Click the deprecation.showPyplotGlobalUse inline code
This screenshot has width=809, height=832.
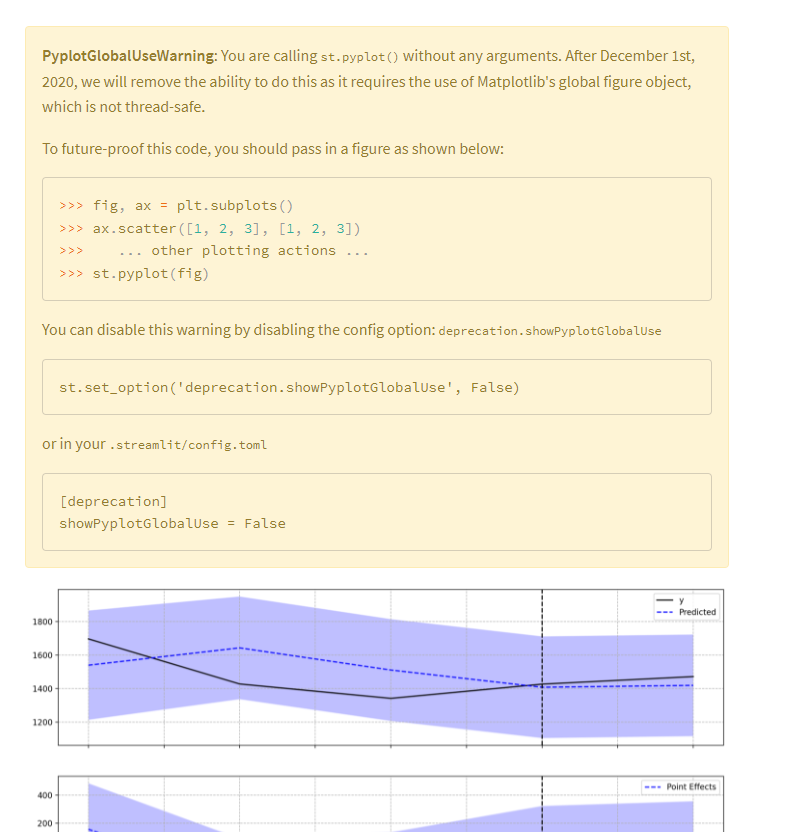(x=550, y=331)
